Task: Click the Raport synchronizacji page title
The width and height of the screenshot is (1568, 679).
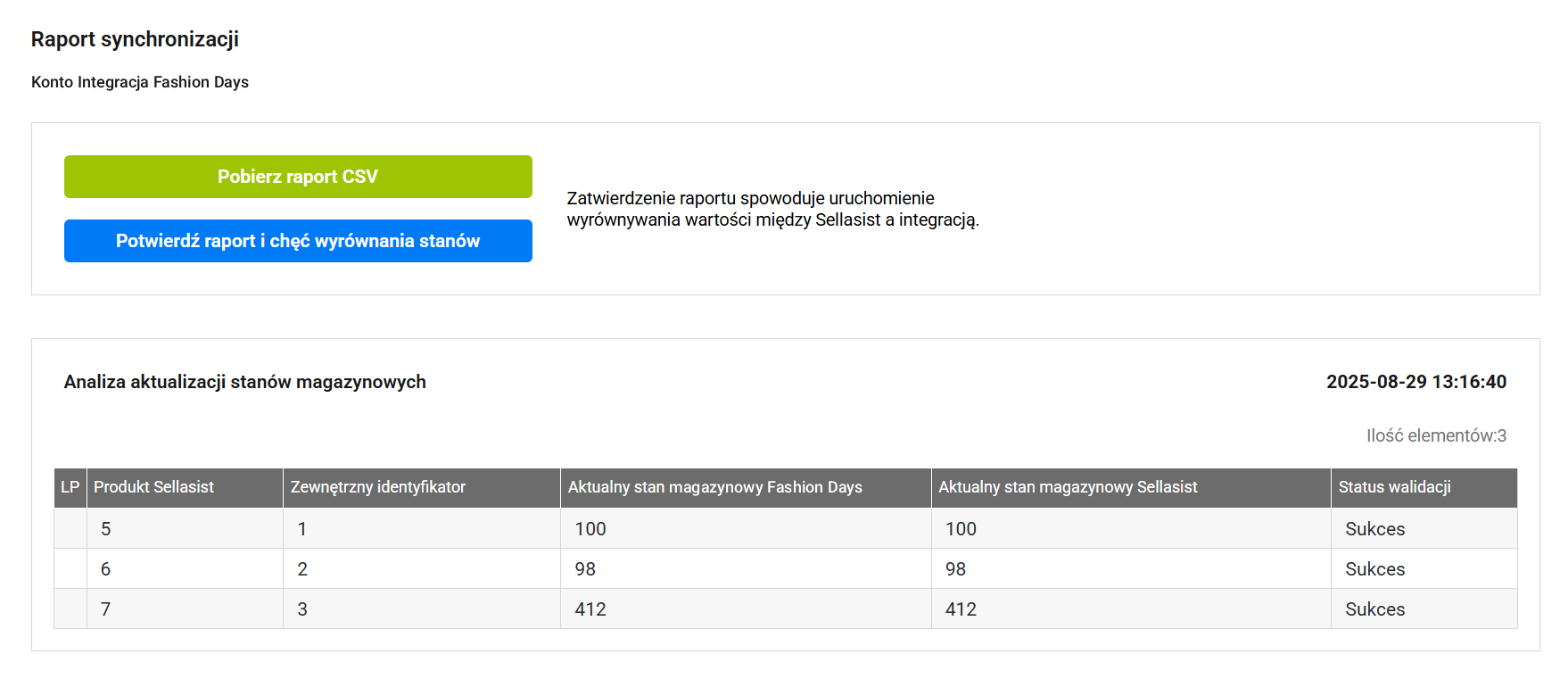Action: point(135,39)
